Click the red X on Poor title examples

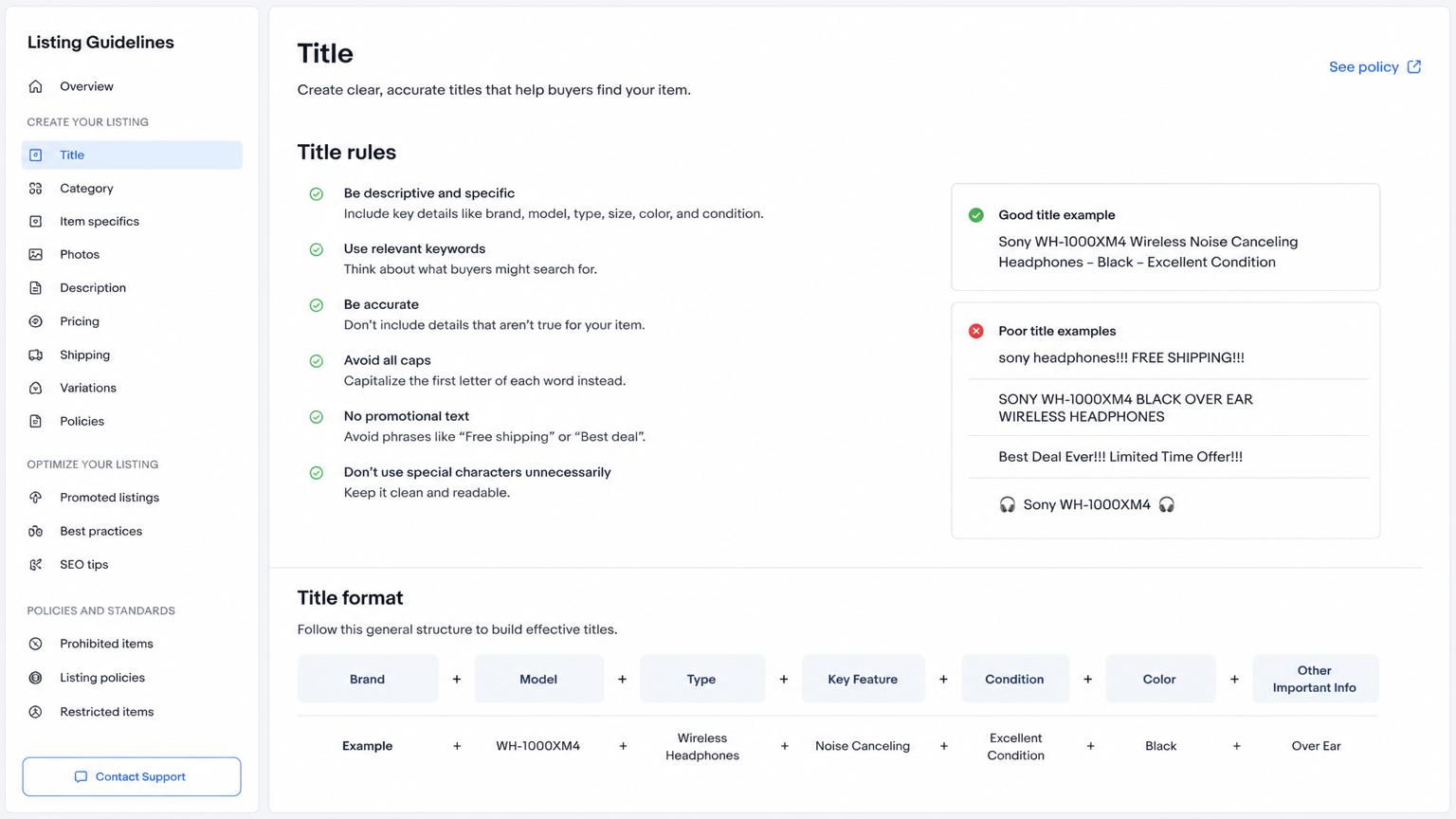pyautogui.click(x=975, y=331)
